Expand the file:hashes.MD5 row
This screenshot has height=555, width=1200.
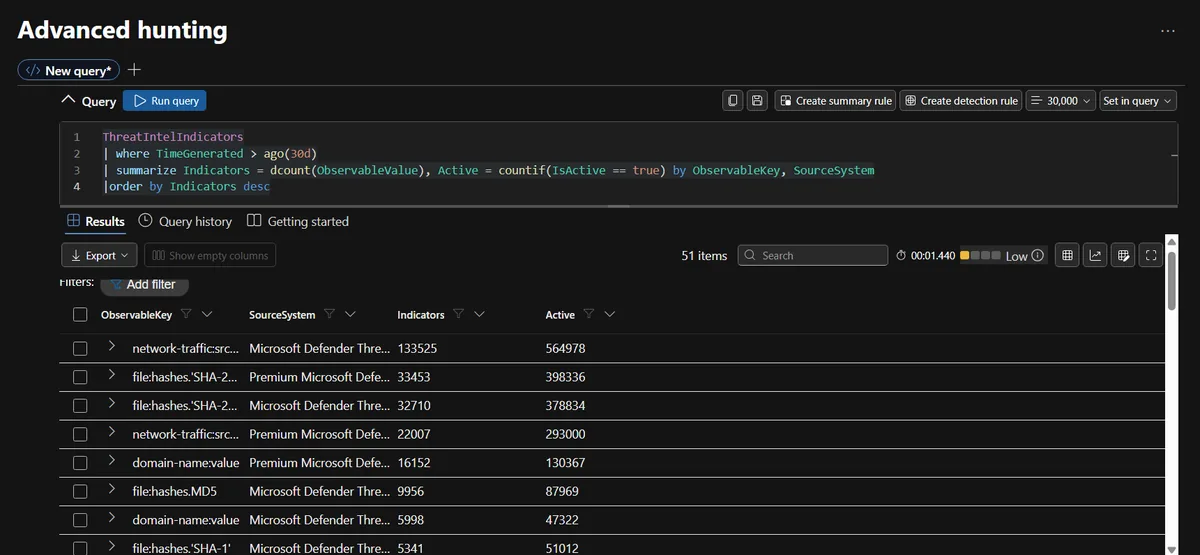point(112,490)
